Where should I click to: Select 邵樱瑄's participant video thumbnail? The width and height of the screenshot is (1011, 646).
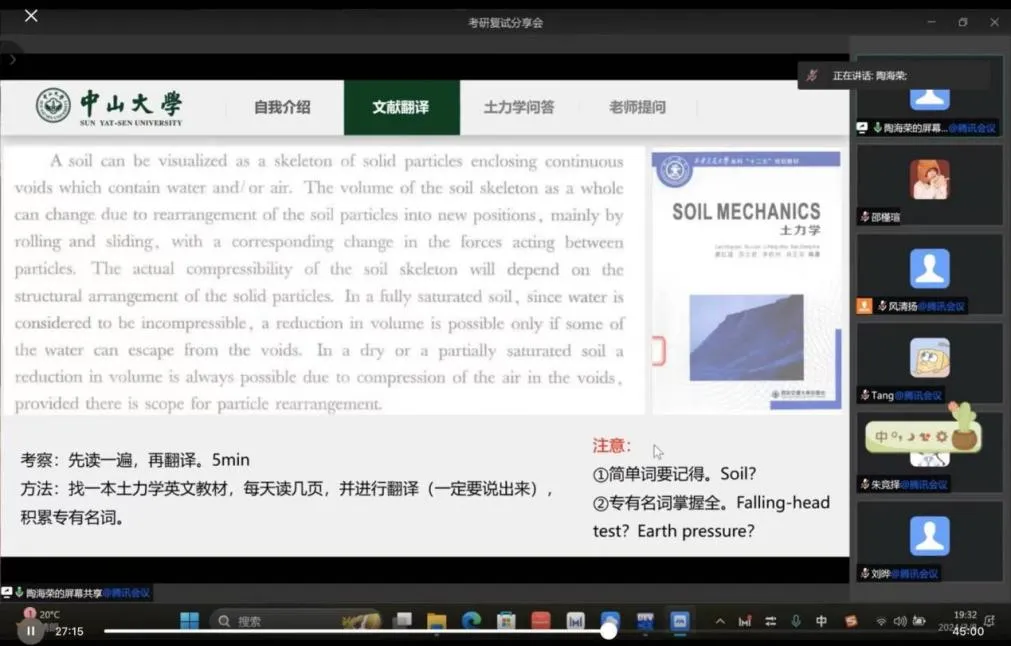coord(929,182)
